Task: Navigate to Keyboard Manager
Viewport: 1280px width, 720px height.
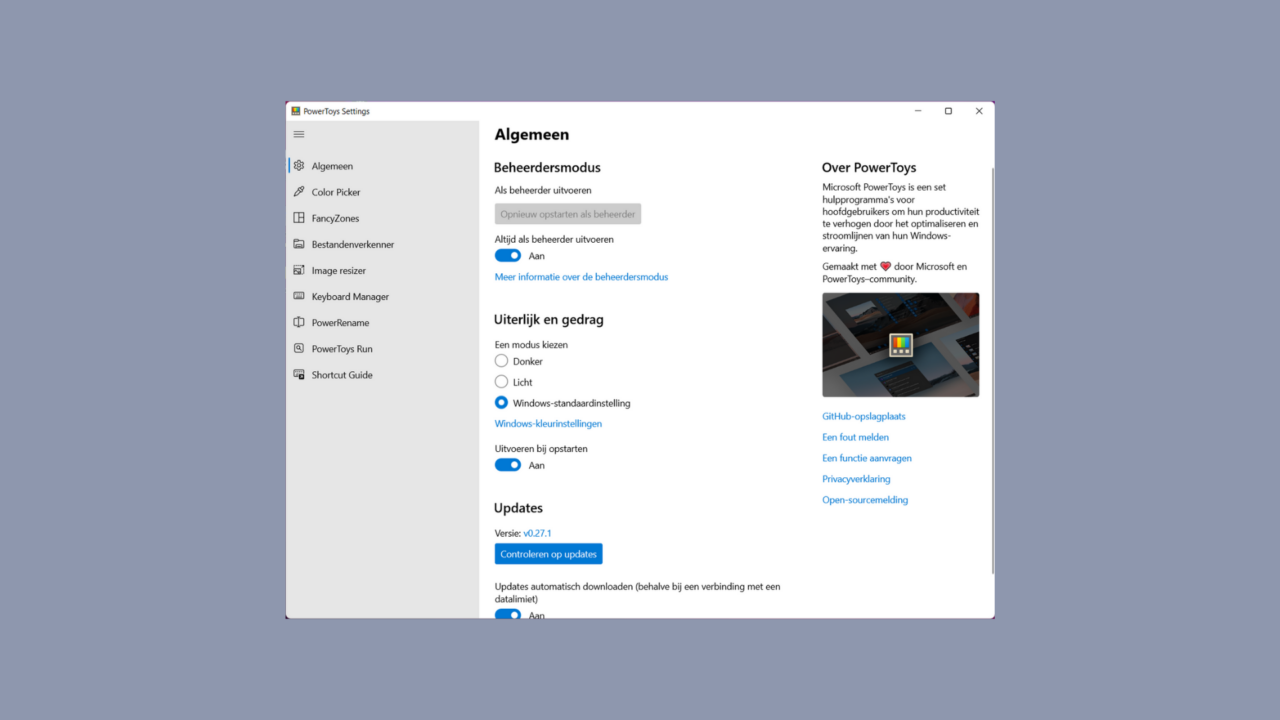Action: coord(383,296)
